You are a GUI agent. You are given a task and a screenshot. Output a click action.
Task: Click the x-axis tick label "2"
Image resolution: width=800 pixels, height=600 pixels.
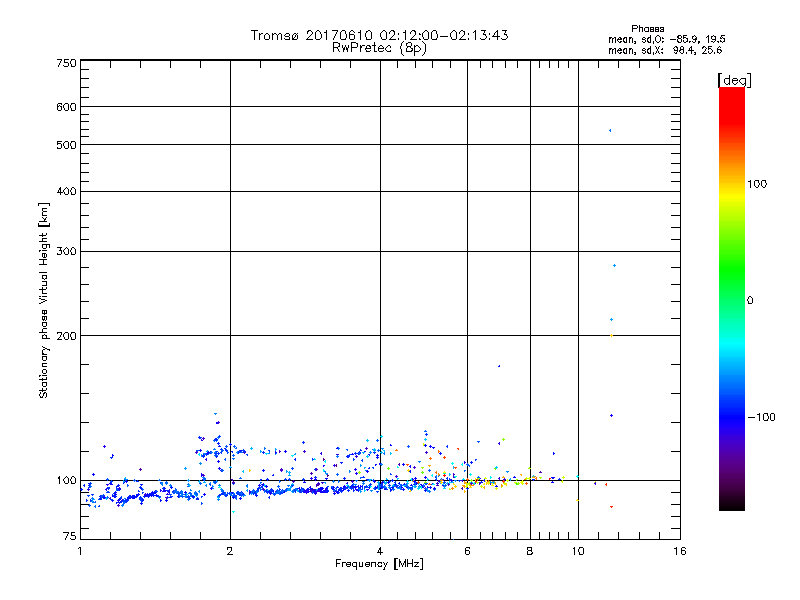coord(230,551)
